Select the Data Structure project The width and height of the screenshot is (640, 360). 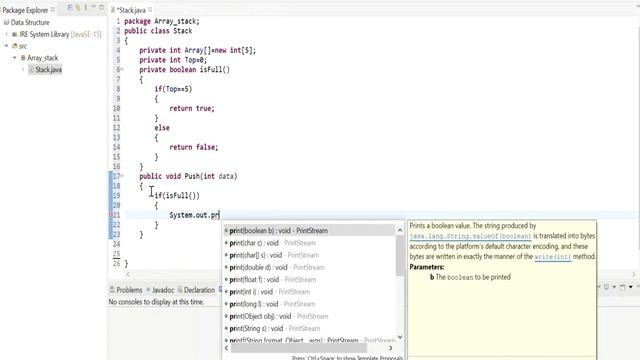pyautogui.click(x=30, y=22)
